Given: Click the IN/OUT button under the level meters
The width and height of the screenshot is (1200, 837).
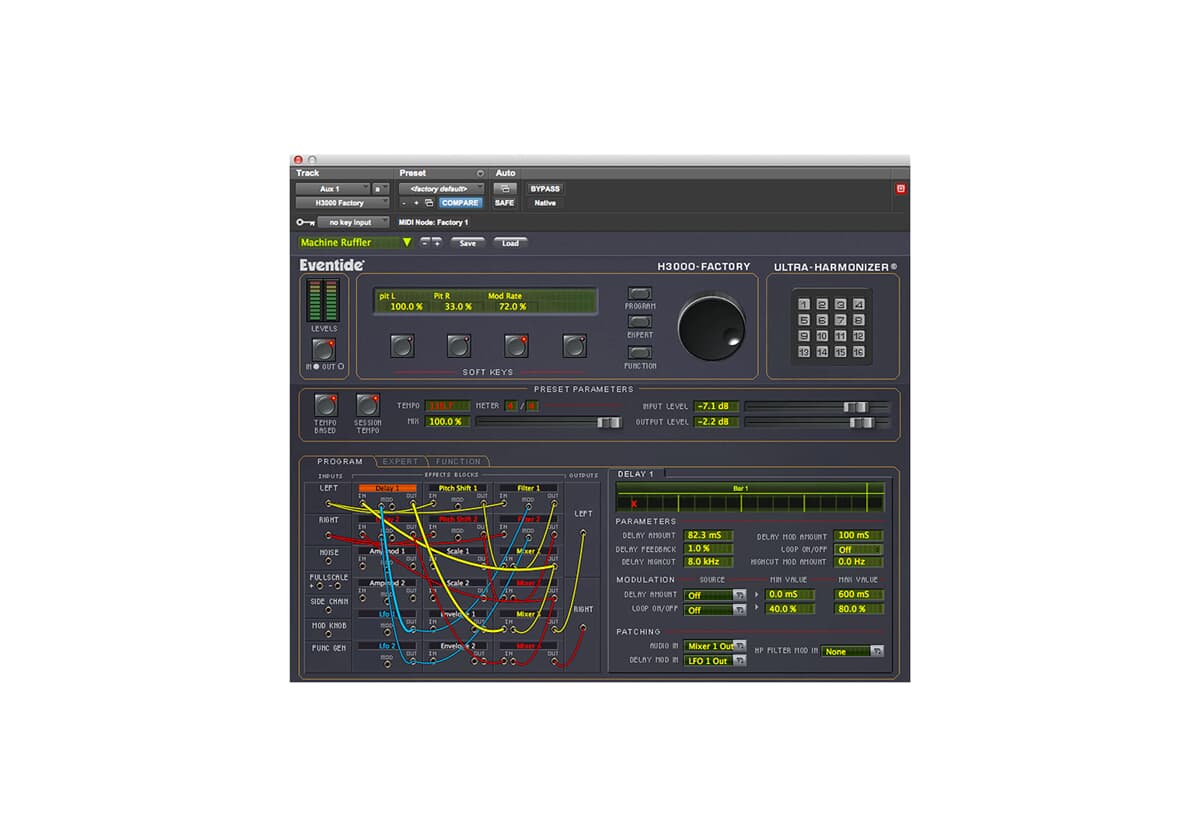Looking at the screenshot, I should [x=322, y=348].
